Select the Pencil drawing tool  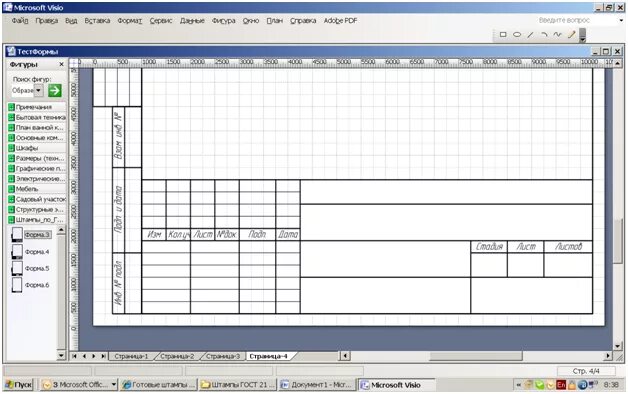pos(572,35)
